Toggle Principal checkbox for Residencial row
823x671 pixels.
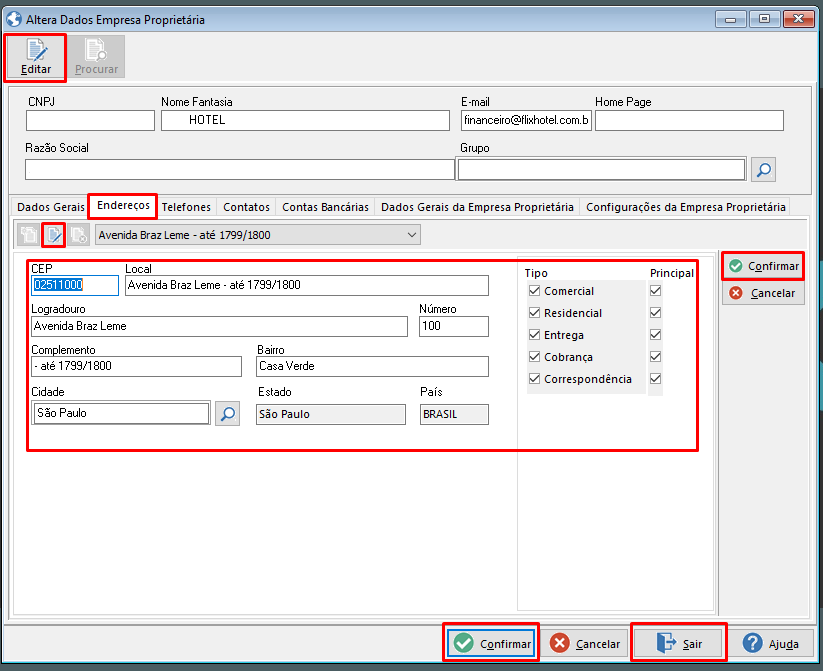655,312
